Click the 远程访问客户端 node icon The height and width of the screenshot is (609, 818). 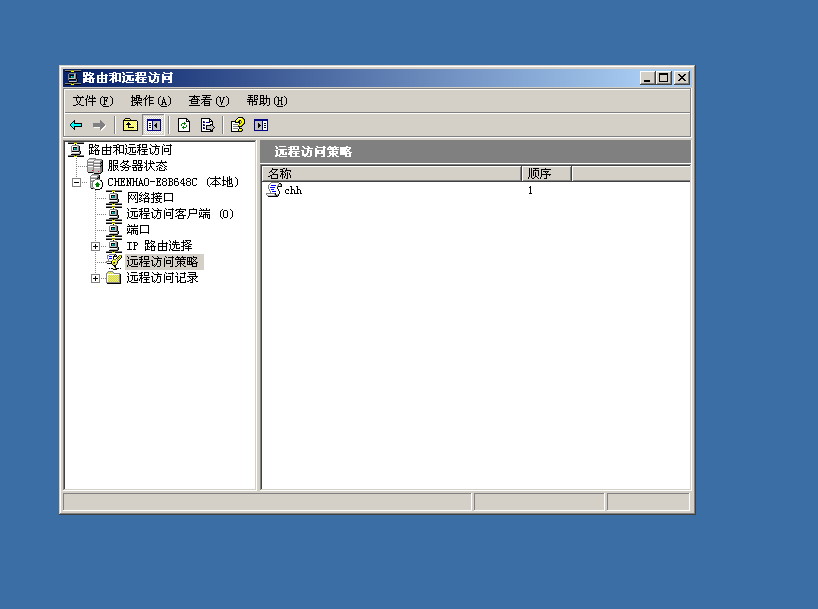click(114, 214)
